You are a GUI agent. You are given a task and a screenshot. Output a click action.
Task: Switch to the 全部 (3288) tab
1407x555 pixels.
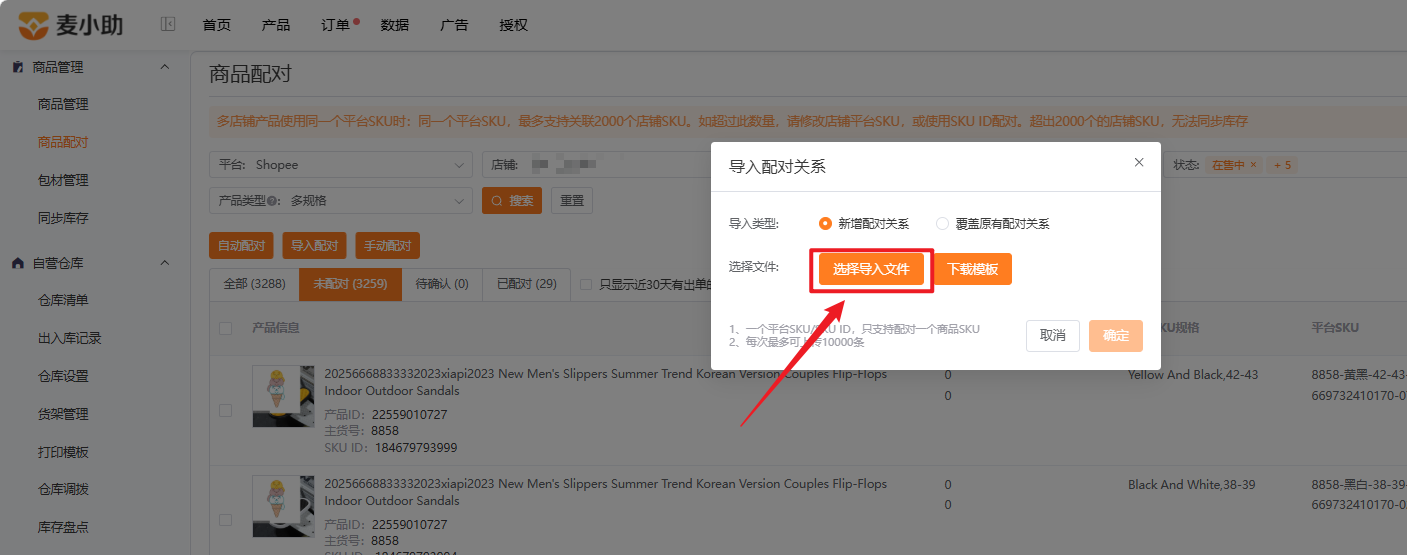tap(254, 284)
